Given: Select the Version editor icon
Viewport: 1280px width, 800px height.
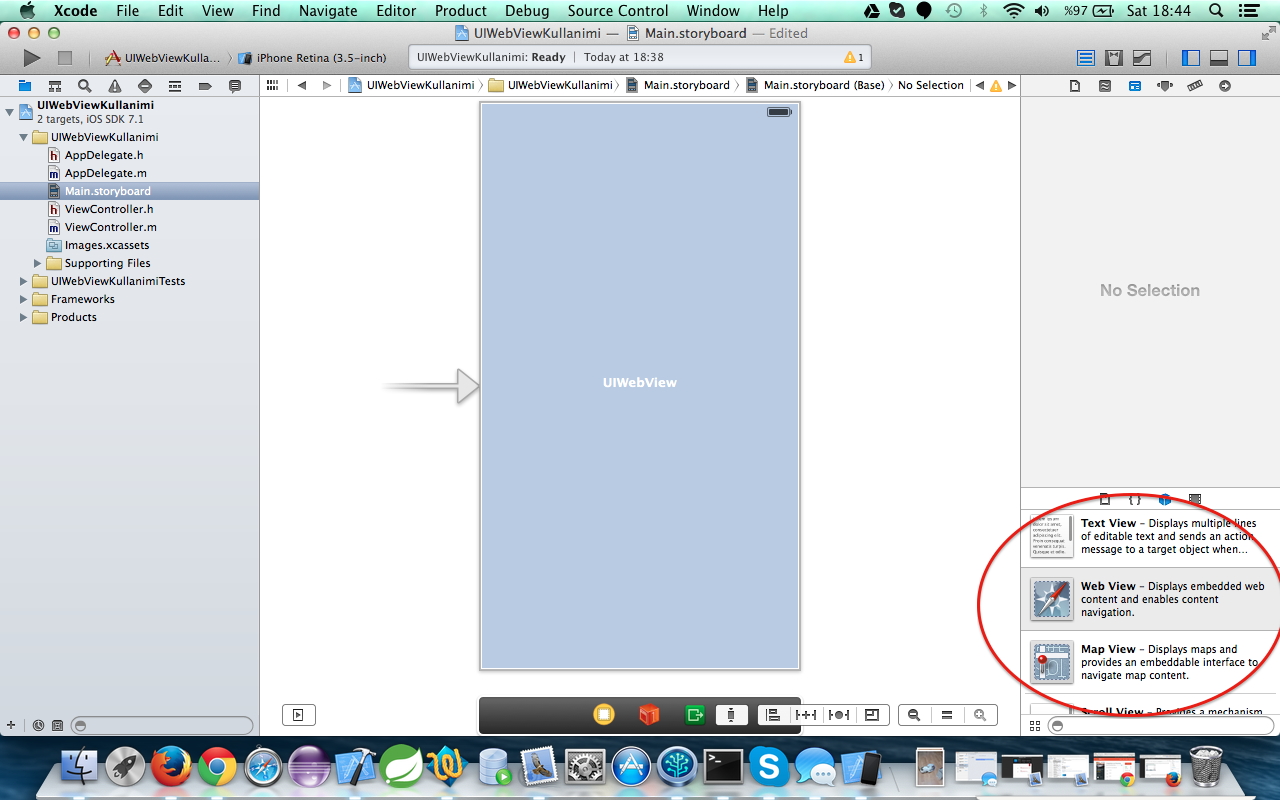Looking at the screenshot, I should point(1142,58).
